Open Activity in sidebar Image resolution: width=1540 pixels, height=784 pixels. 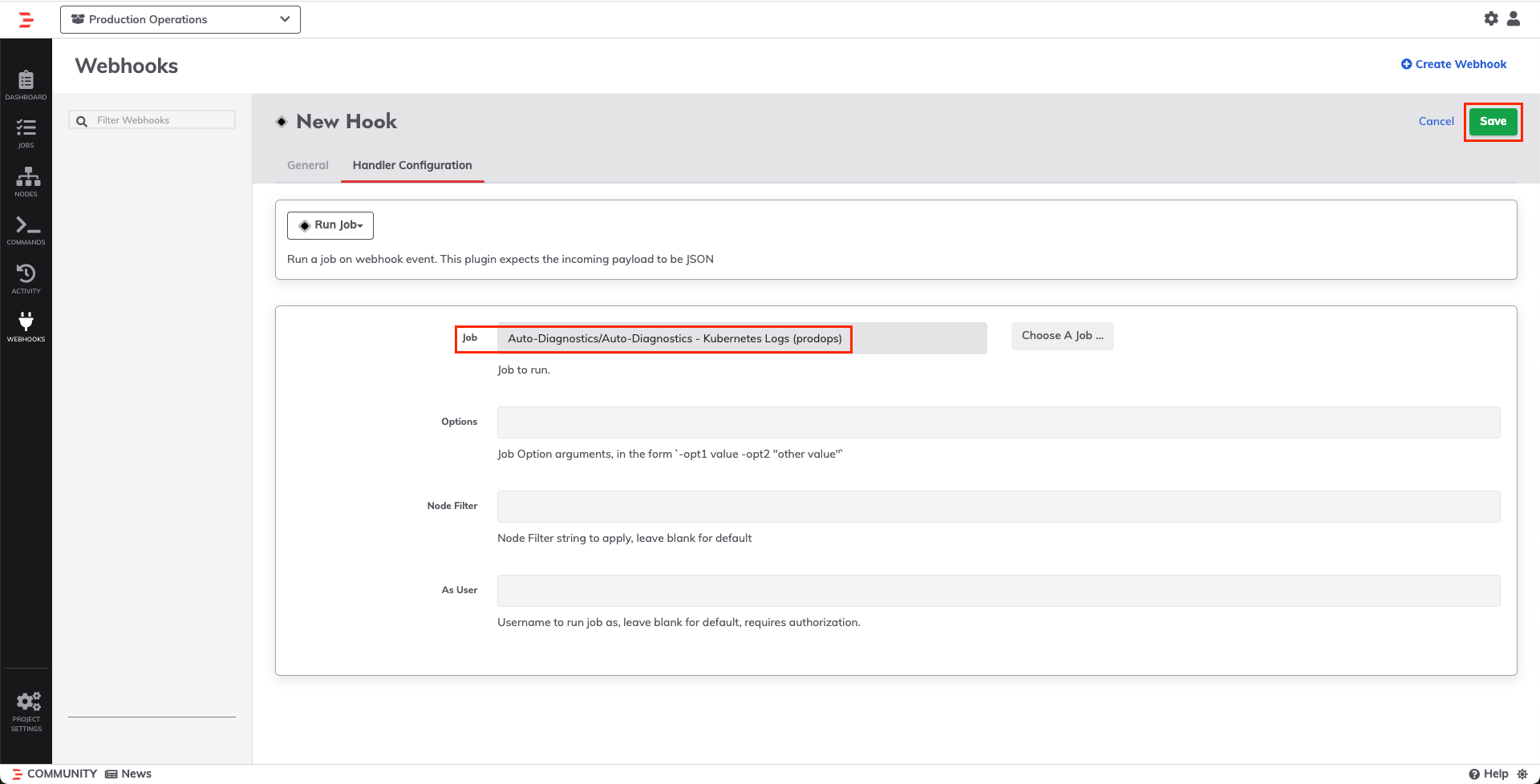click(x=26, y=279)
